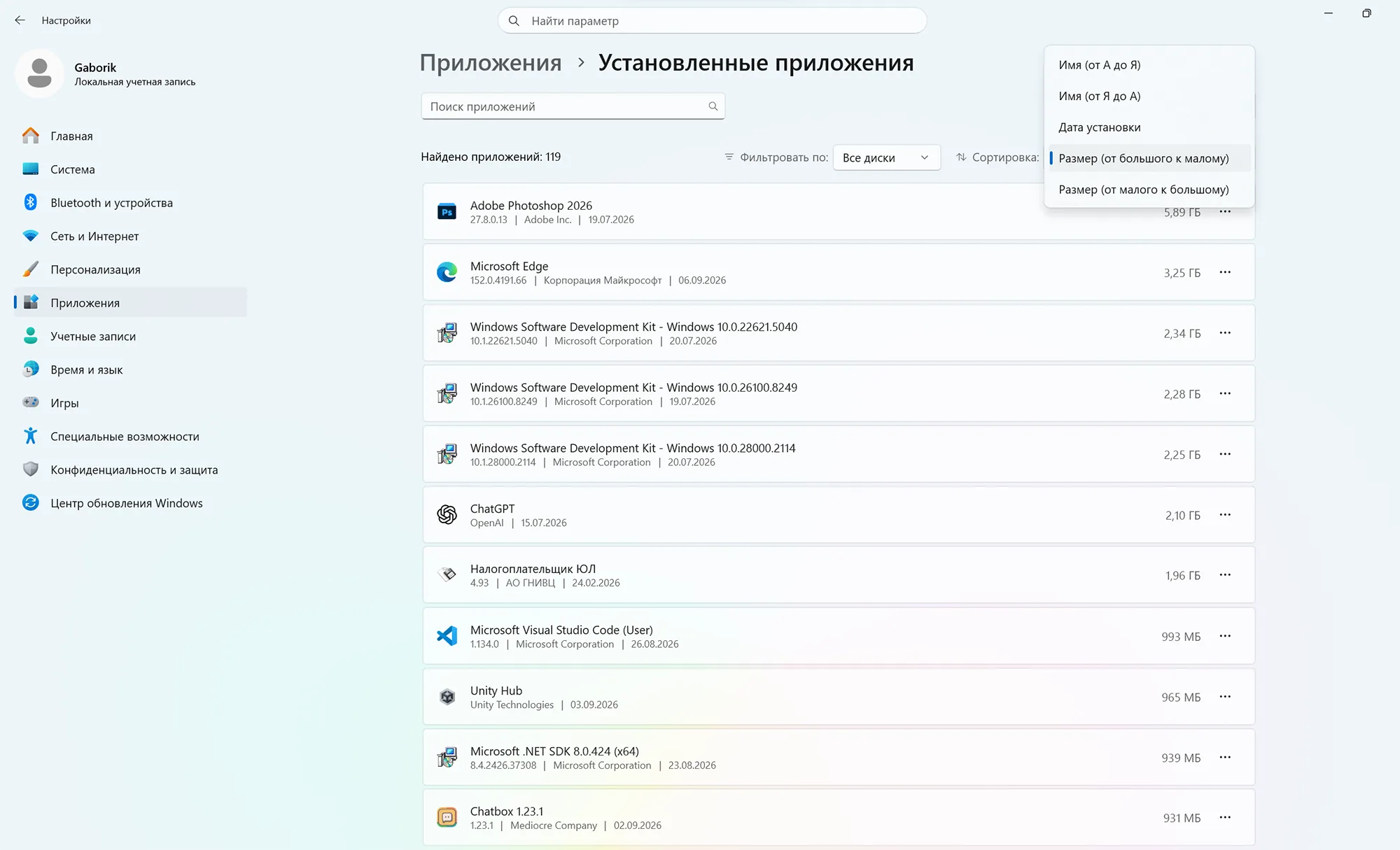The height and width of the screenshot is (850, 1400).
Task: Click the 993 МБ size value
Action: pos(1181,637)
